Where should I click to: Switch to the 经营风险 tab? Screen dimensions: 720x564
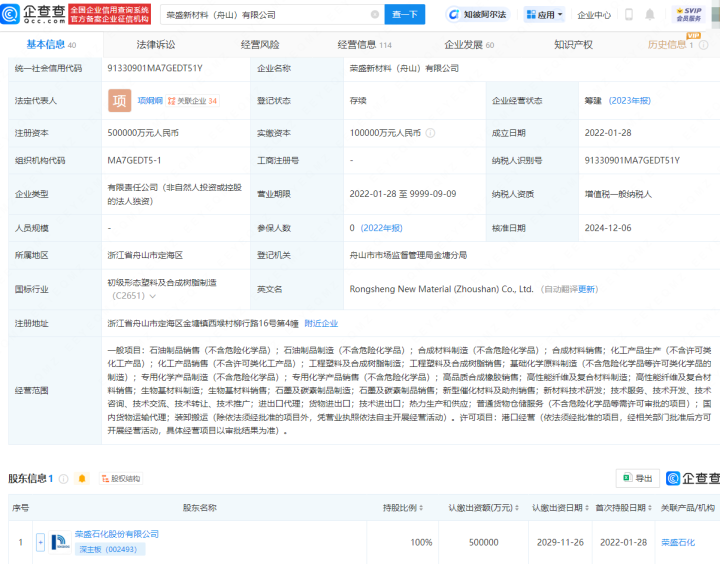(260, 45)
